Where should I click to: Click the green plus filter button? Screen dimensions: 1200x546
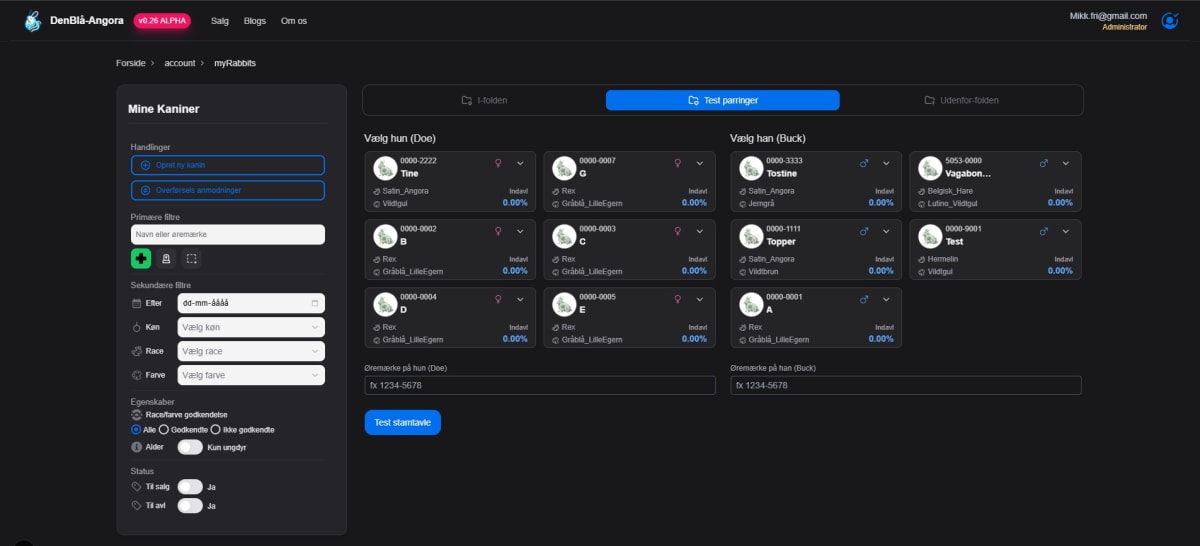coord(141,259)
